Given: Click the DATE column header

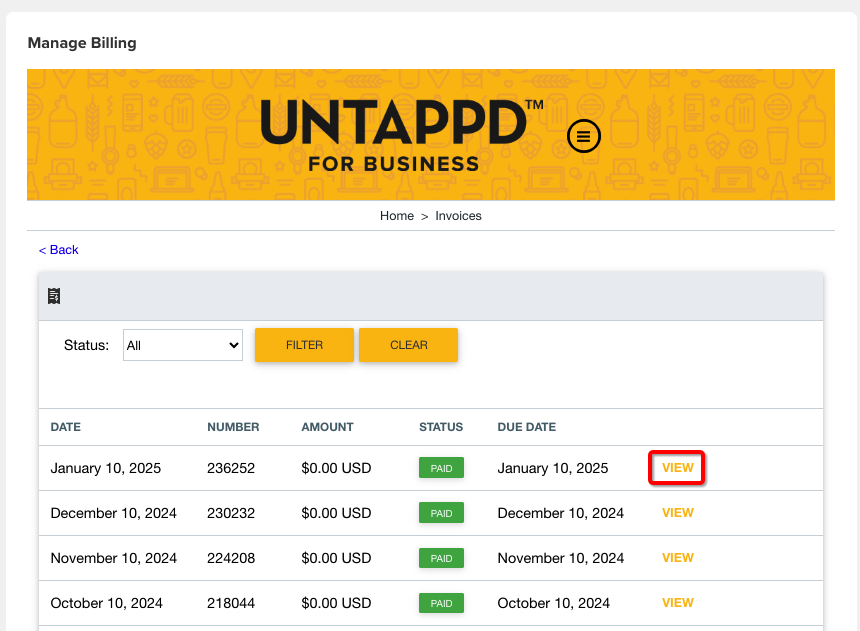Looking at the screenshot, I should [66, 427].
